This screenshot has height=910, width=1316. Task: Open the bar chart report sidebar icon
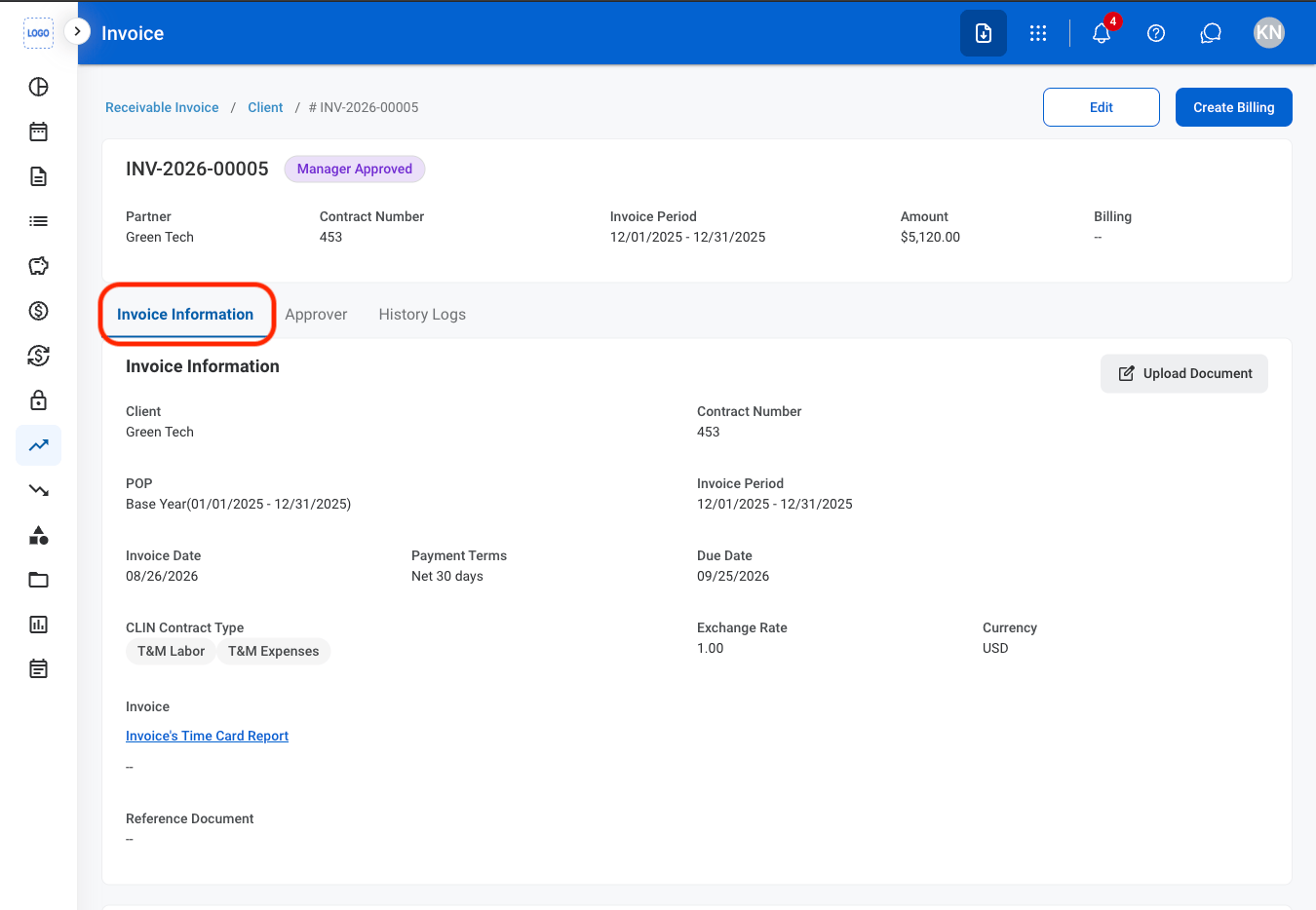pos(38,625)
